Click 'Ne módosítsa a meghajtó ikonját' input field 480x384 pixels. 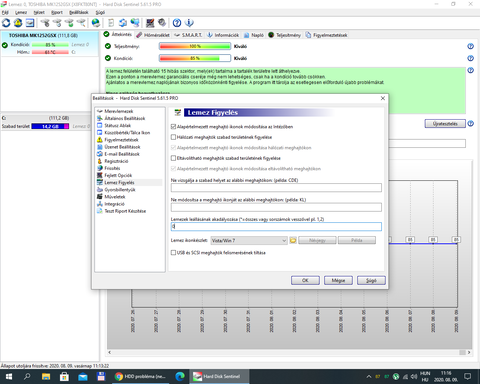(x=276, y=207)
